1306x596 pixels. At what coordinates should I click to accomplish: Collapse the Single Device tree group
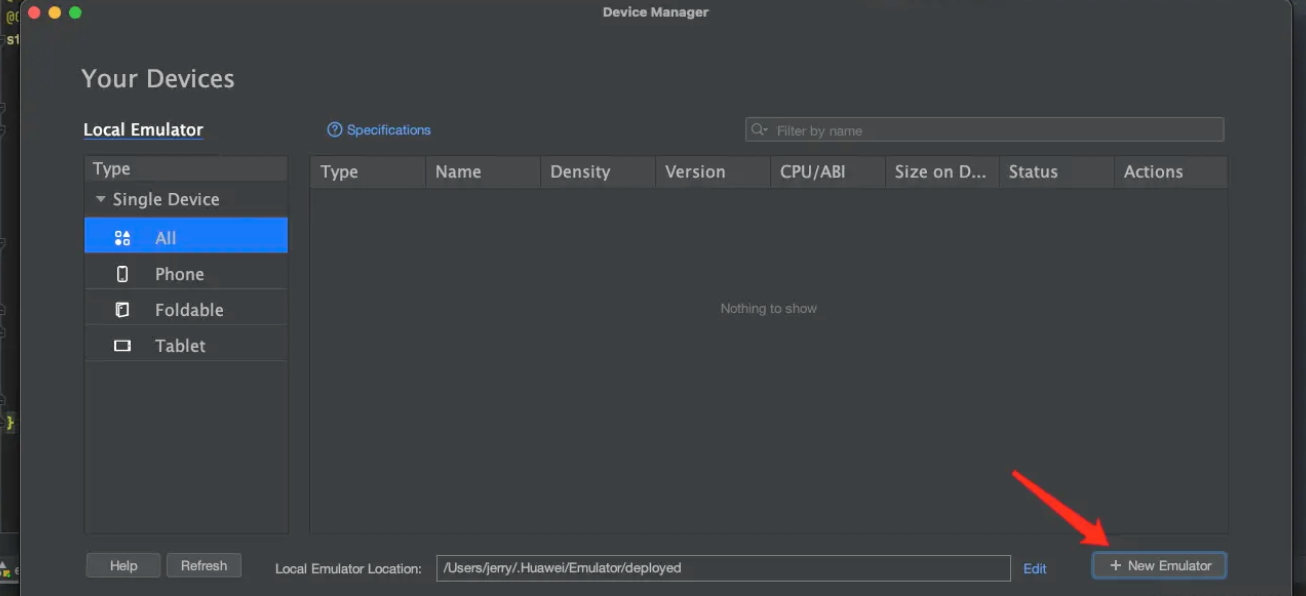pos(100,199)
